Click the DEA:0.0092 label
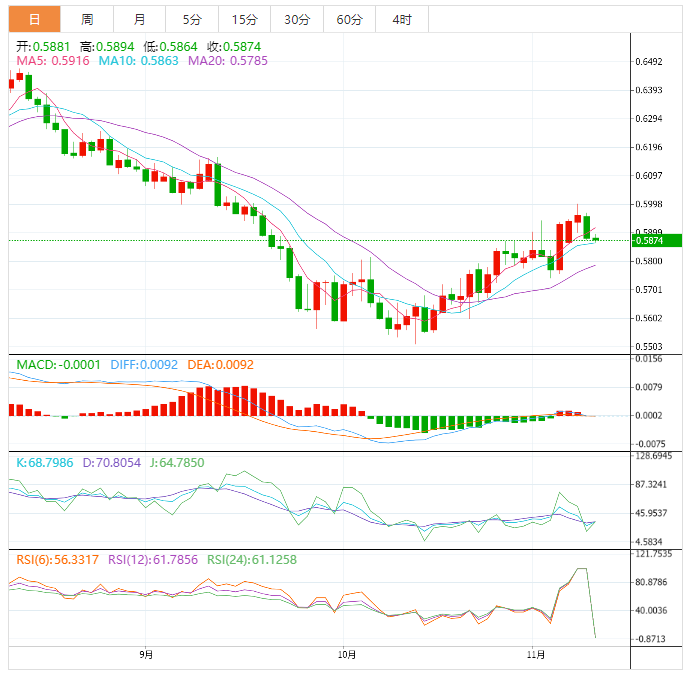 (x=221, y=365)
